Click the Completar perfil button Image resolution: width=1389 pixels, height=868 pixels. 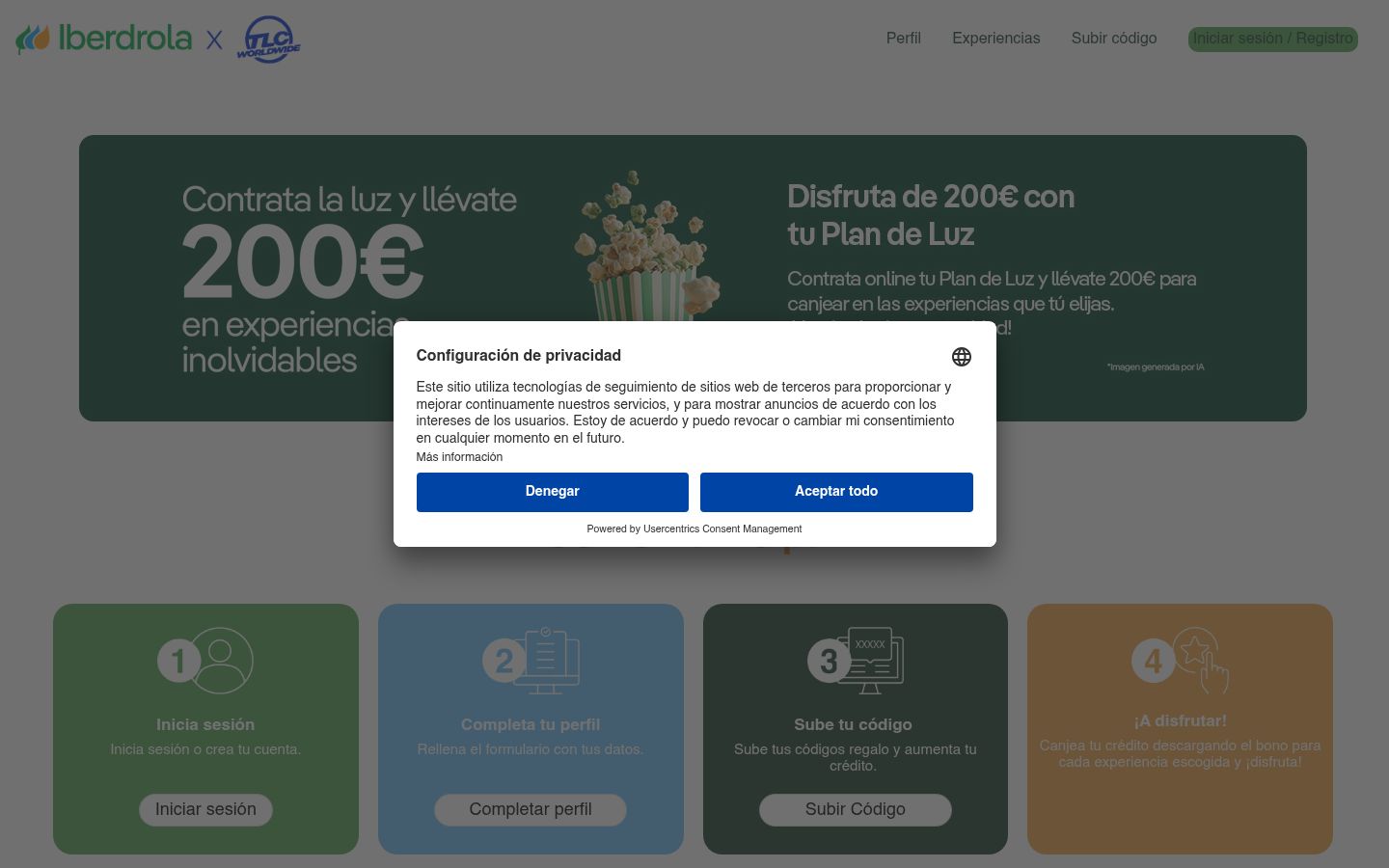tap(531, 810)
